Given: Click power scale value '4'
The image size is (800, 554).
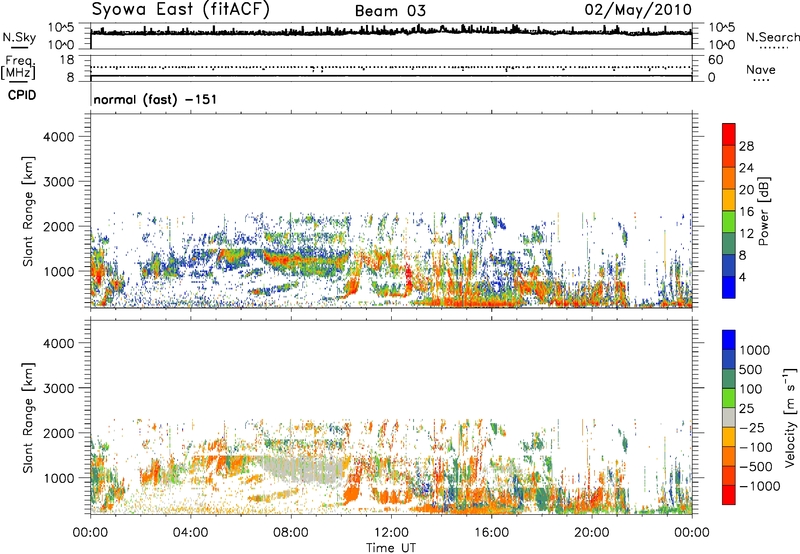Looking at the screenshot, I should tap(742, 277).
